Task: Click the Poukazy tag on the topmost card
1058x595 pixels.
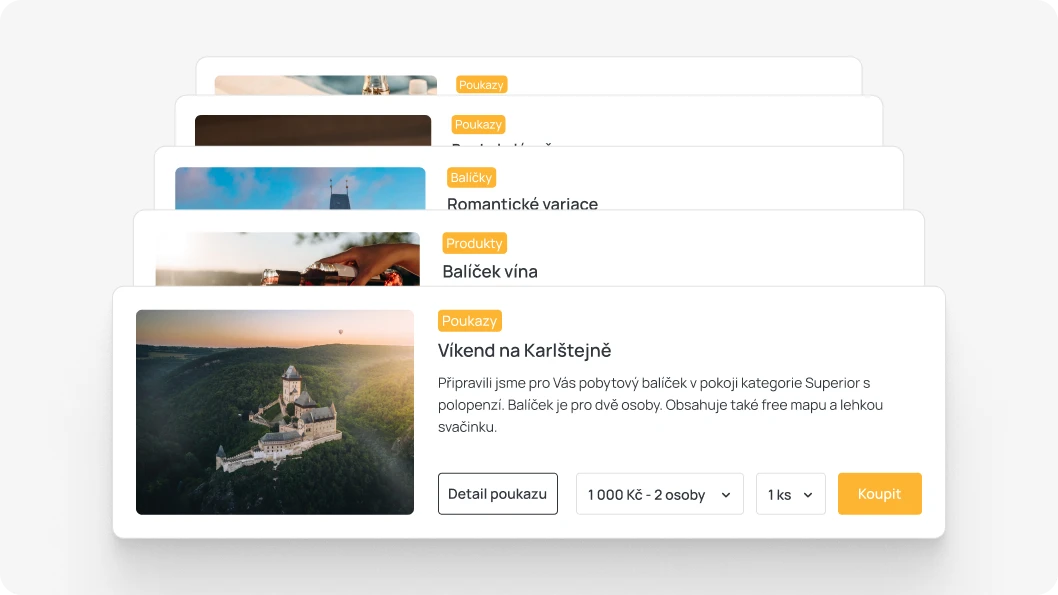Action: coord(481,85)
